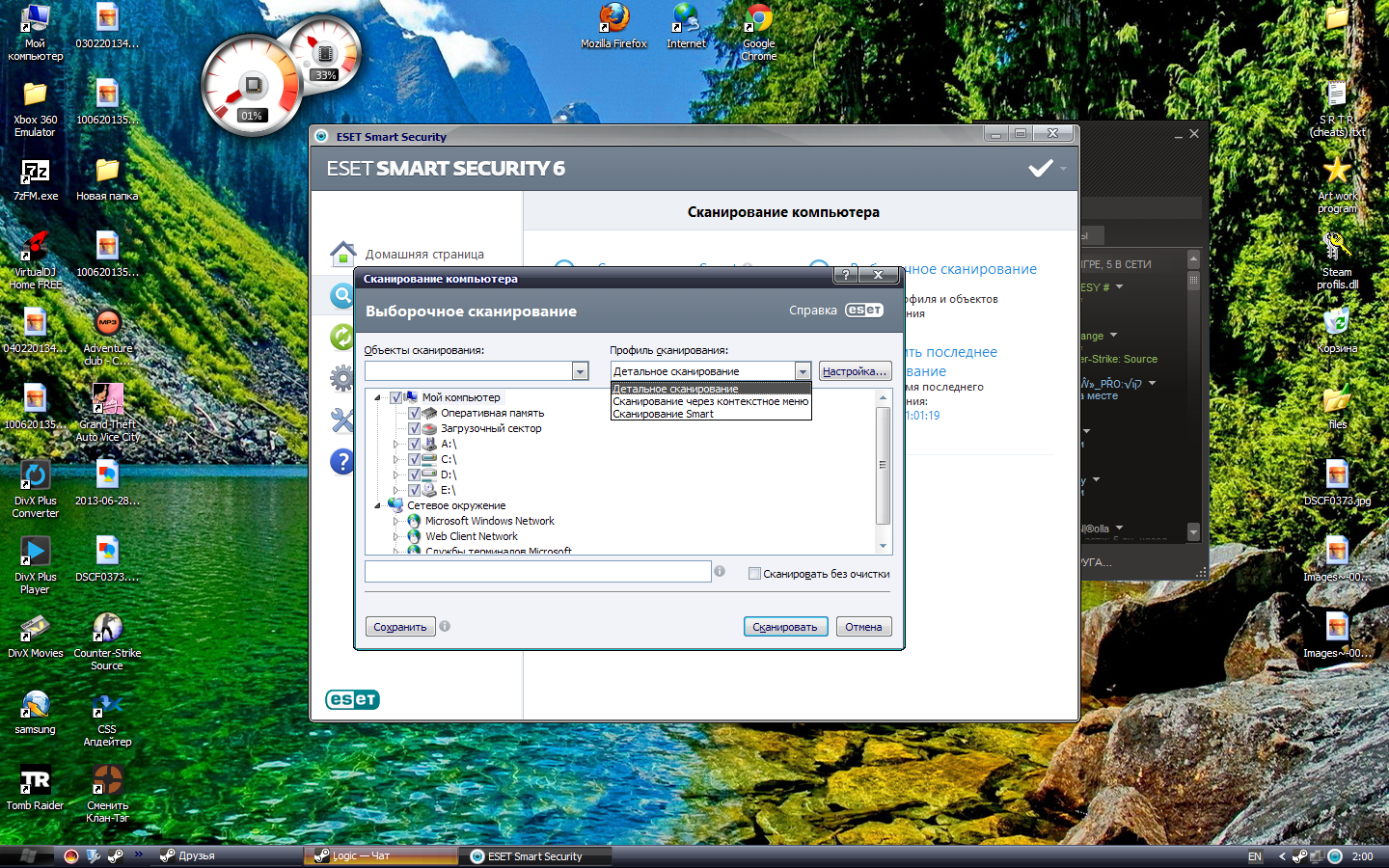Click the info icon next to the Сохранить button
The image size is (1389, 868).
[x=445, y=626]
